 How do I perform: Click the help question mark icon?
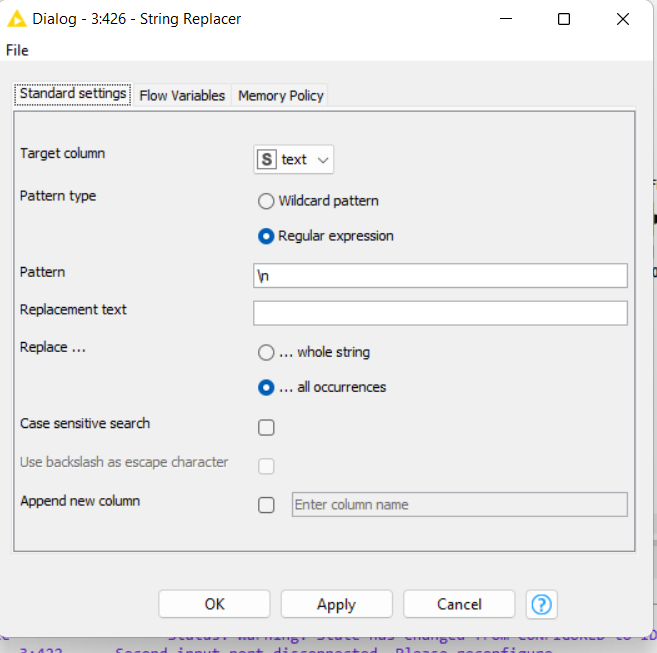[542, 604]
